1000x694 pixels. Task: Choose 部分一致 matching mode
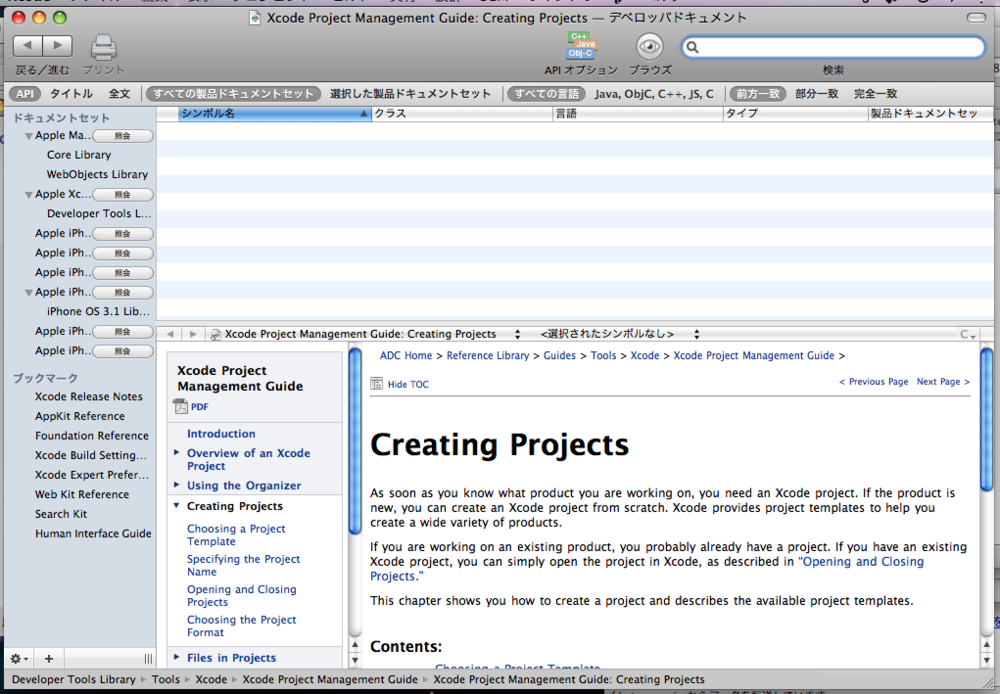[816, 94]
